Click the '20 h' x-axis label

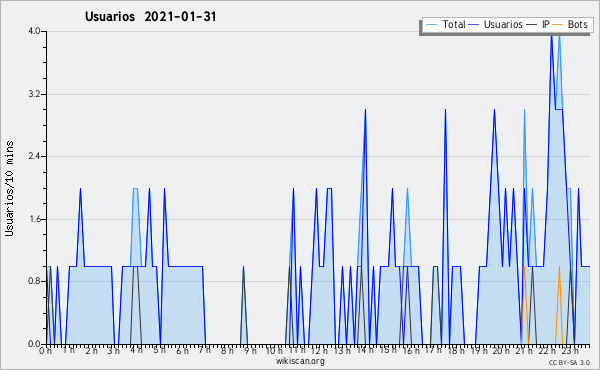click(502, 350)
